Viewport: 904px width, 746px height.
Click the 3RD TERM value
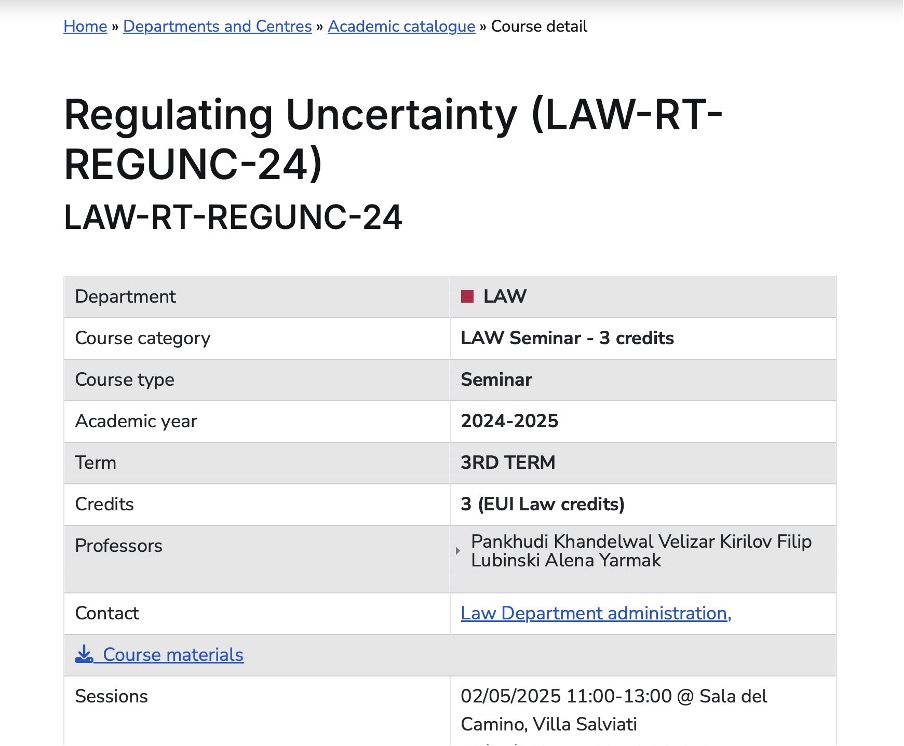point(507,463)
